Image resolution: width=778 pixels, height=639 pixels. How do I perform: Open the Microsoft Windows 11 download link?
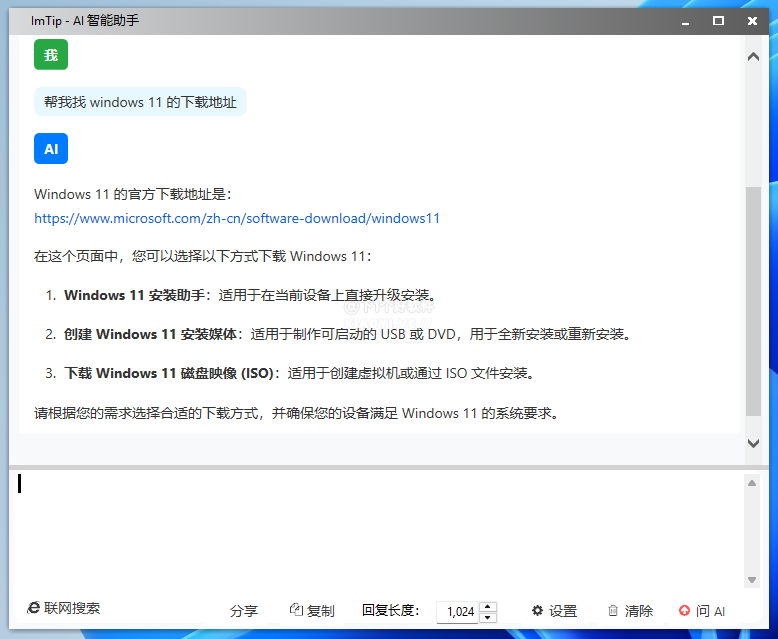[237, 218]
